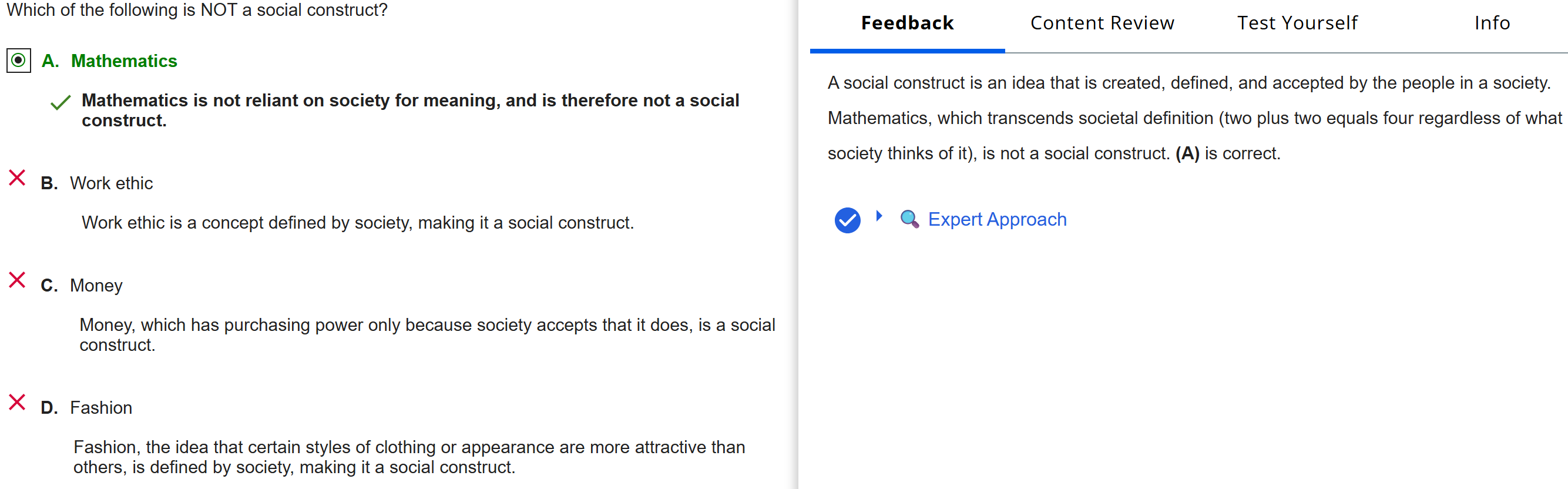Choose answer D Fashion
Image resolution: width=1568 pixels, height=489 pixels.
point(100,407)
